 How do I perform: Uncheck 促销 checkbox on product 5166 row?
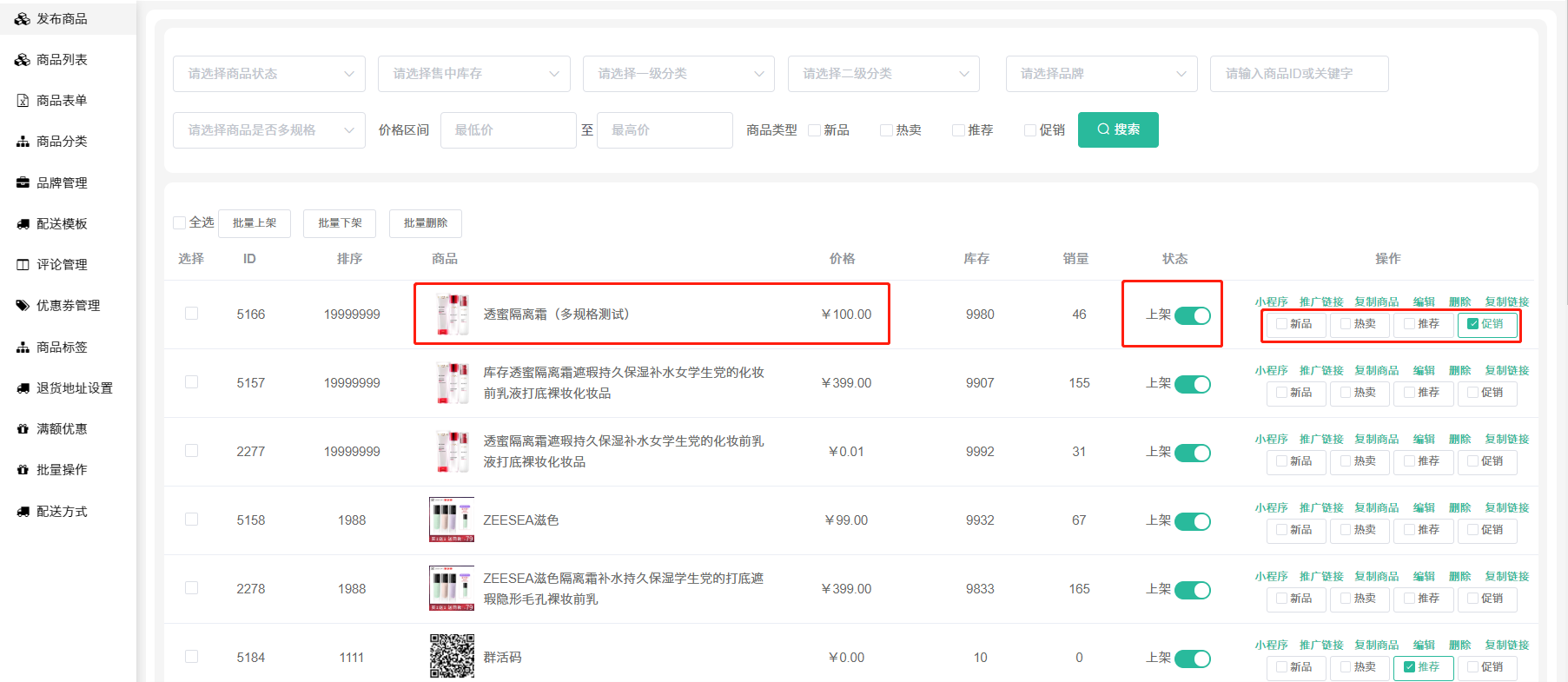(1472, 324)
